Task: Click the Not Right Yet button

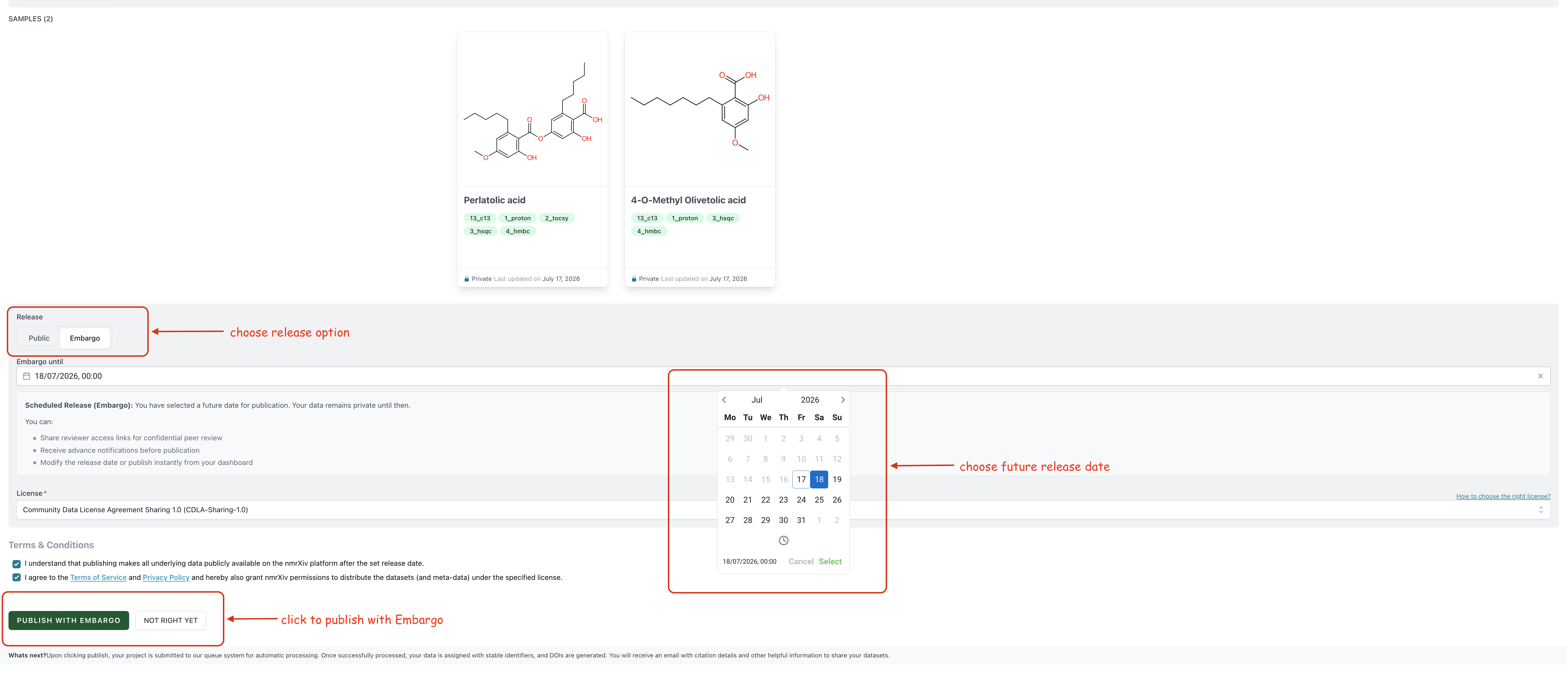Action: click(171, 620)
